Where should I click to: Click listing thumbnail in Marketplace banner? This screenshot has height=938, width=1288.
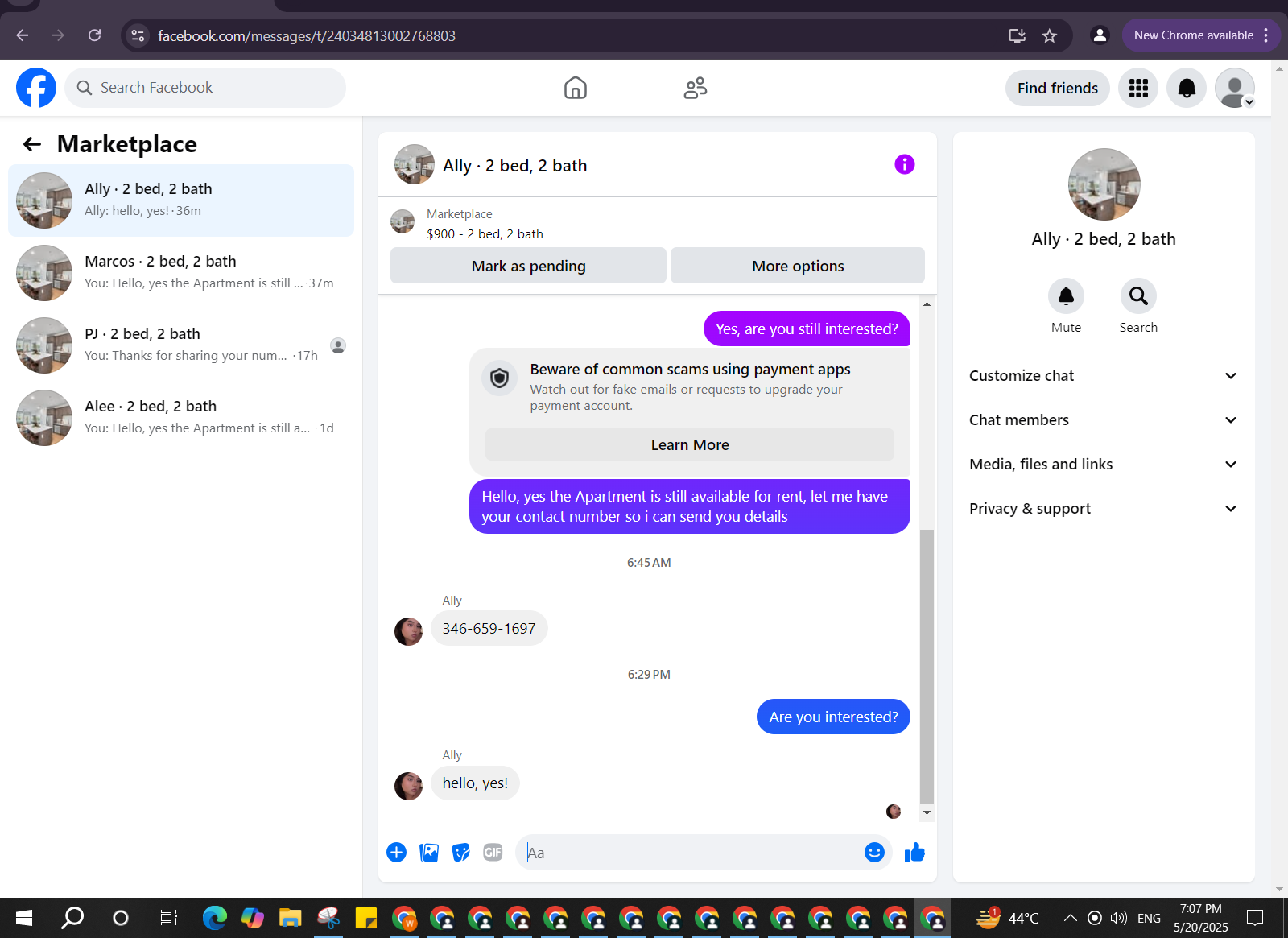click(x=402, y=221)
